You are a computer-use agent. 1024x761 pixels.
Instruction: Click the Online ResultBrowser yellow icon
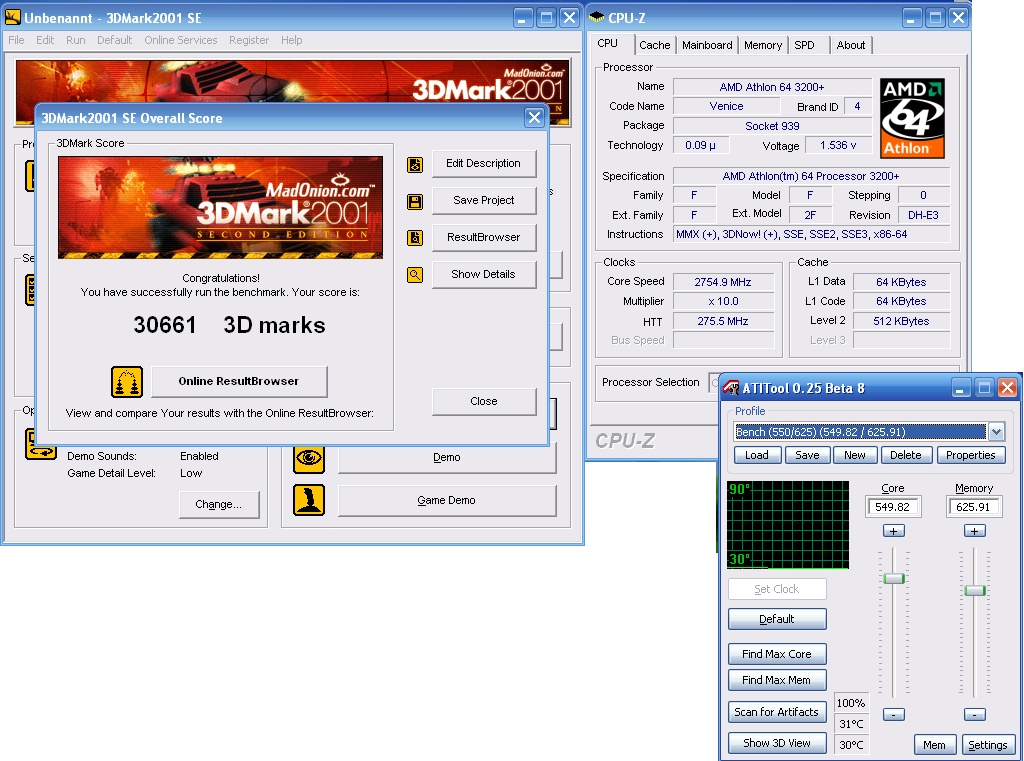pos(127,382)
